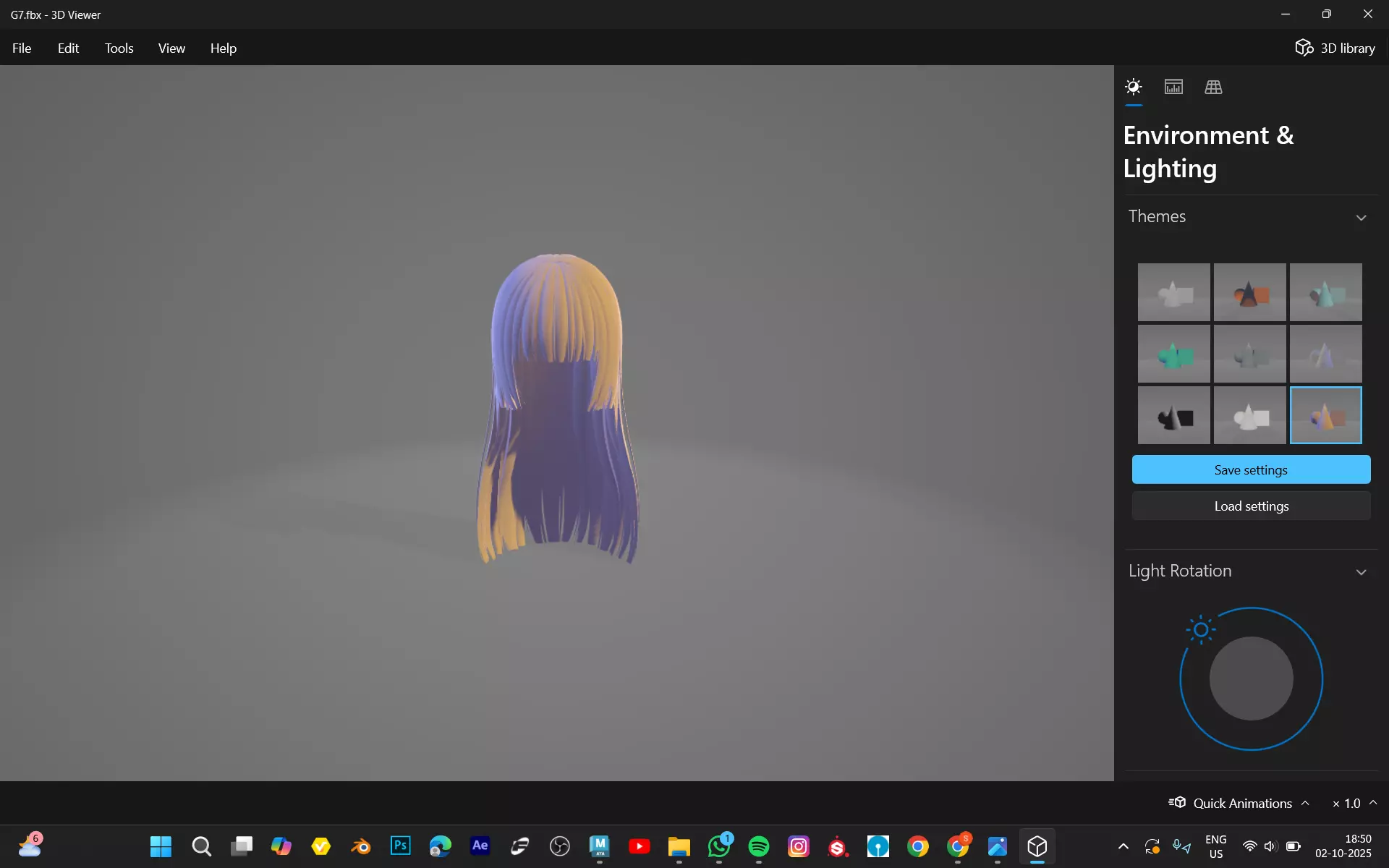Click the sun handle on light rotation ring
The width and height of the screenshot is (1389, 868).
pyautogui.click(x=1201, y=629)
